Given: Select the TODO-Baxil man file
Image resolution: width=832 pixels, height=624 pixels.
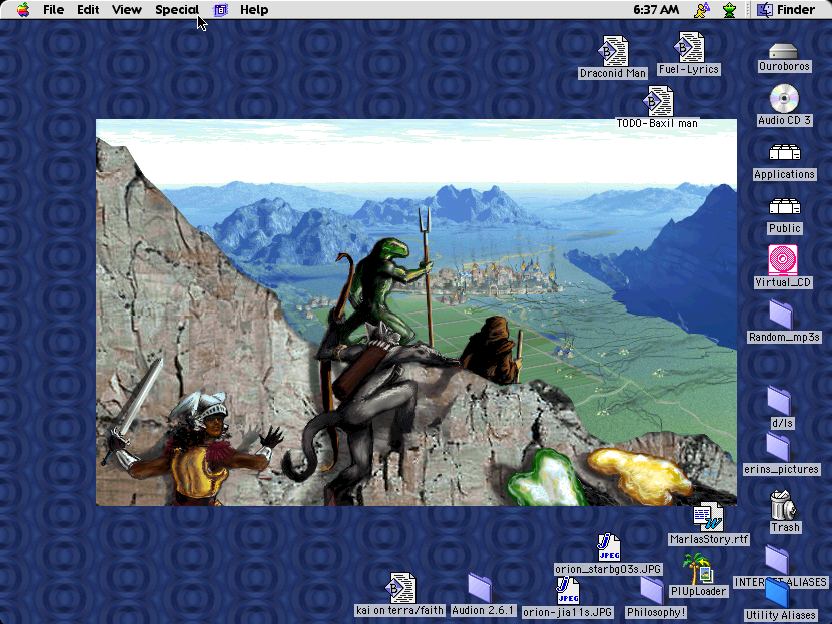Looking at the screenshot, I should pyautogui.click(x=657, y=102).
